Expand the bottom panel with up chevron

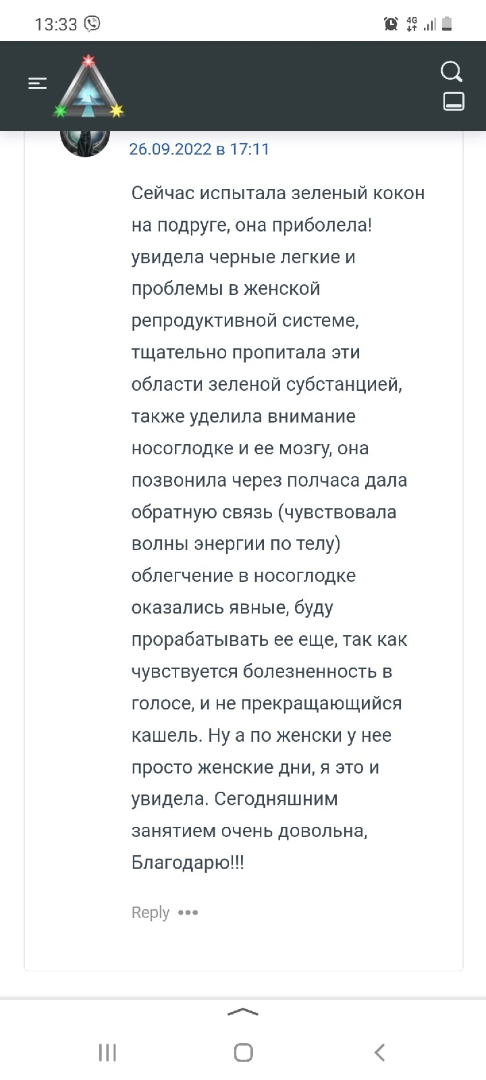[x=243, y=1012]
